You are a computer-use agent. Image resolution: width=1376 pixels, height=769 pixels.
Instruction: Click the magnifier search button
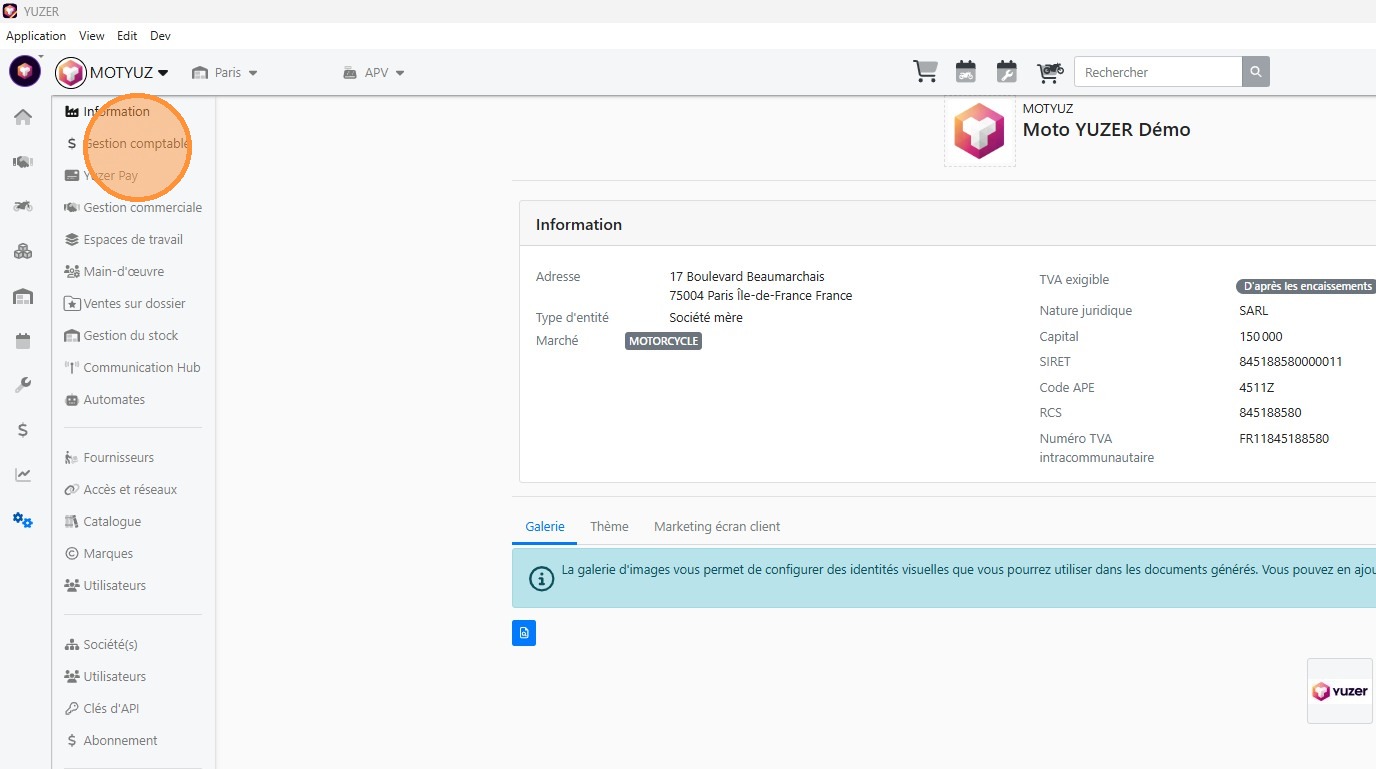[x=1256, y=72]
